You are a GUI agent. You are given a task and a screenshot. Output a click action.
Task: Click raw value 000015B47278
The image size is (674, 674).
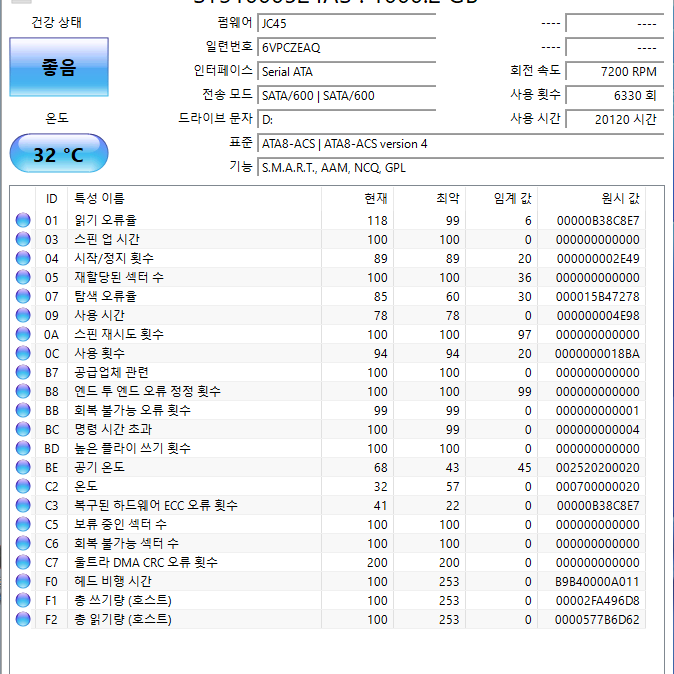click(597, 297)
